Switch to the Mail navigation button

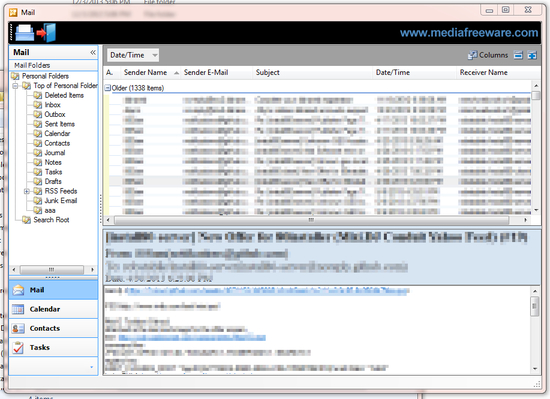coord(53,290)
